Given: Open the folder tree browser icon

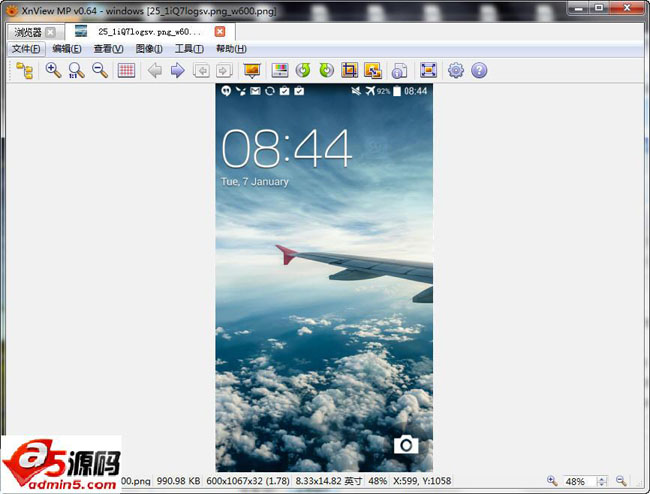Looking at the screenshot, I should pyautogui.click(x=24, y=70).
